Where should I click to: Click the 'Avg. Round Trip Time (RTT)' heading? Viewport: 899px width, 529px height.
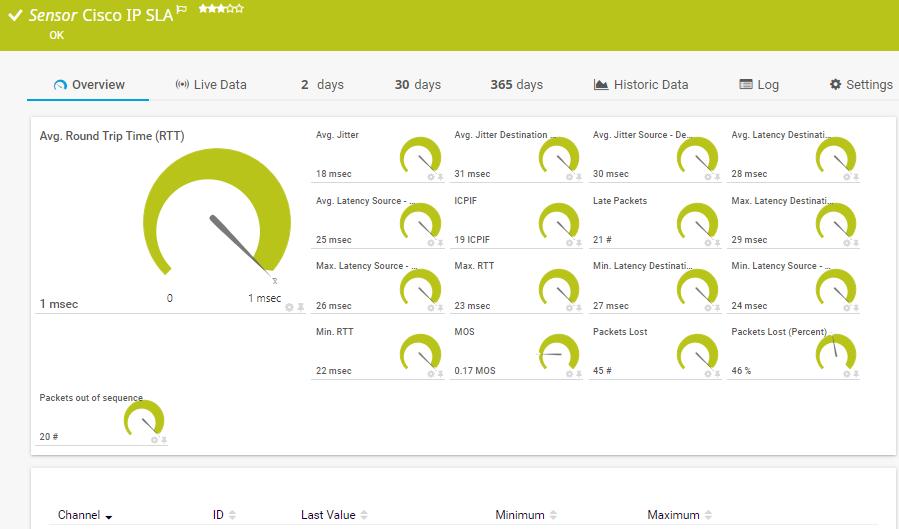[112, 136]
